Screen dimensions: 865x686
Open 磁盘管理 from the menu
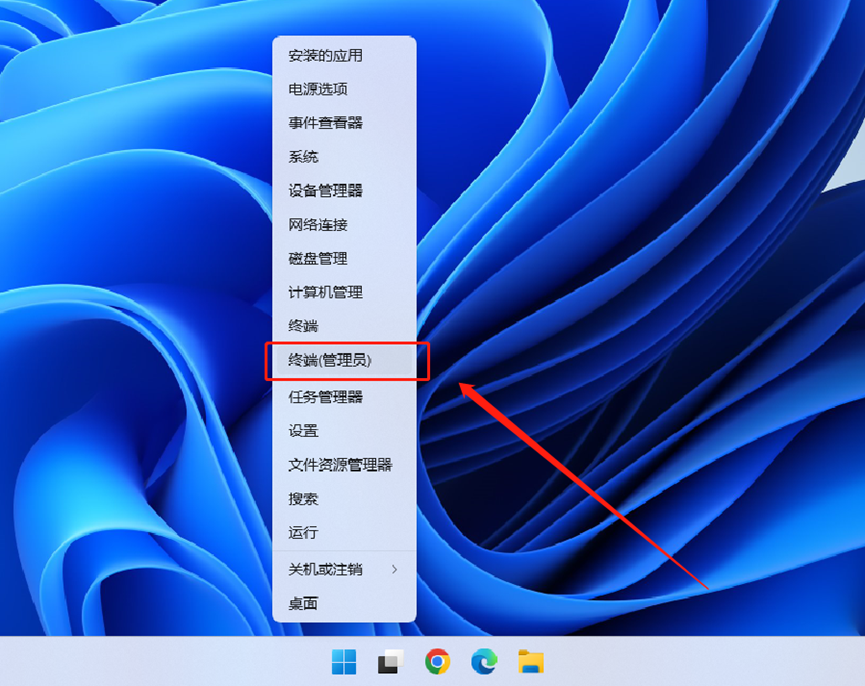(344, 259)
